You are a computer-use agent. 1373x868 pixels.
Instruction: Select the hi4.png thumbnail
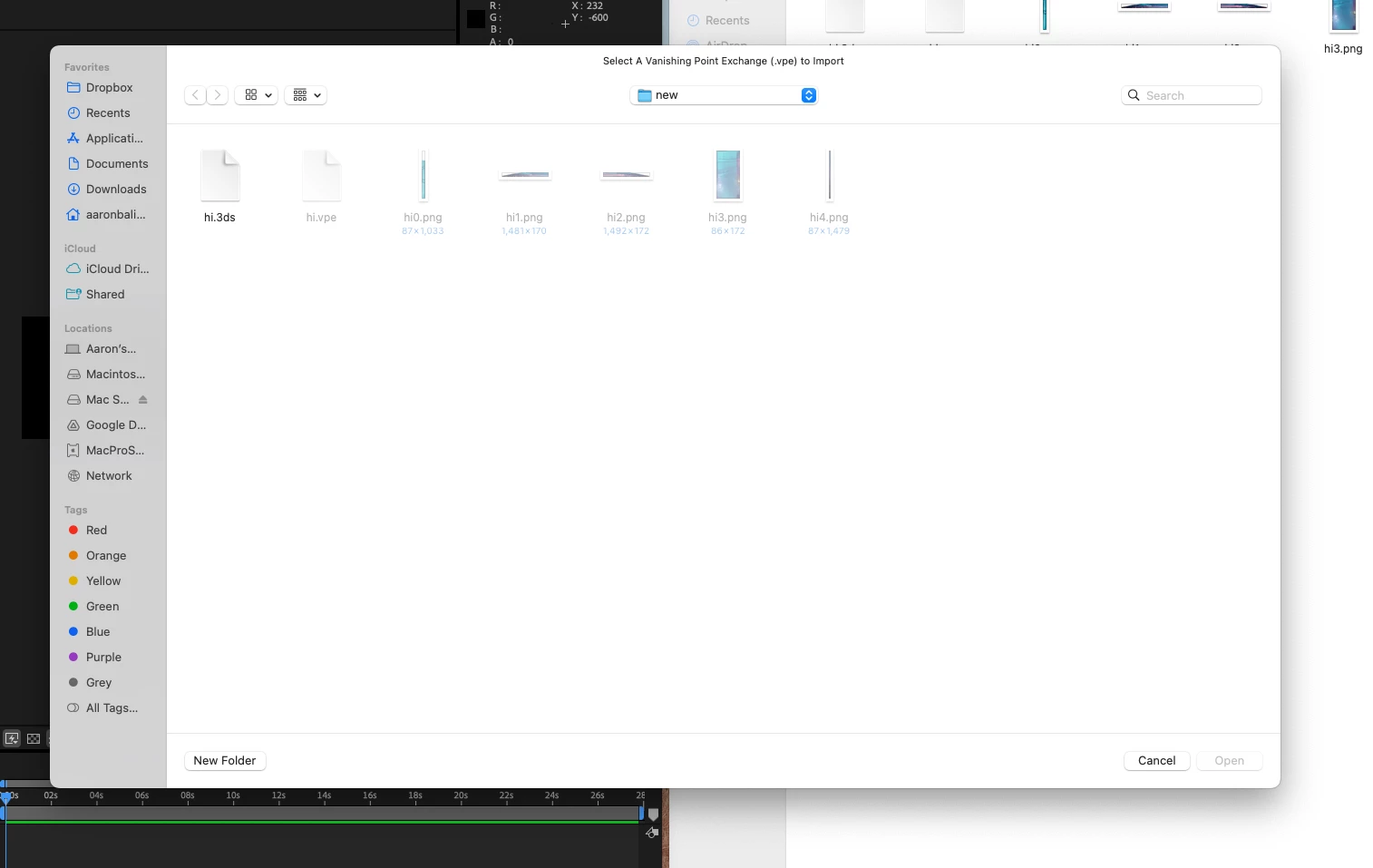(x=830, y=176)
